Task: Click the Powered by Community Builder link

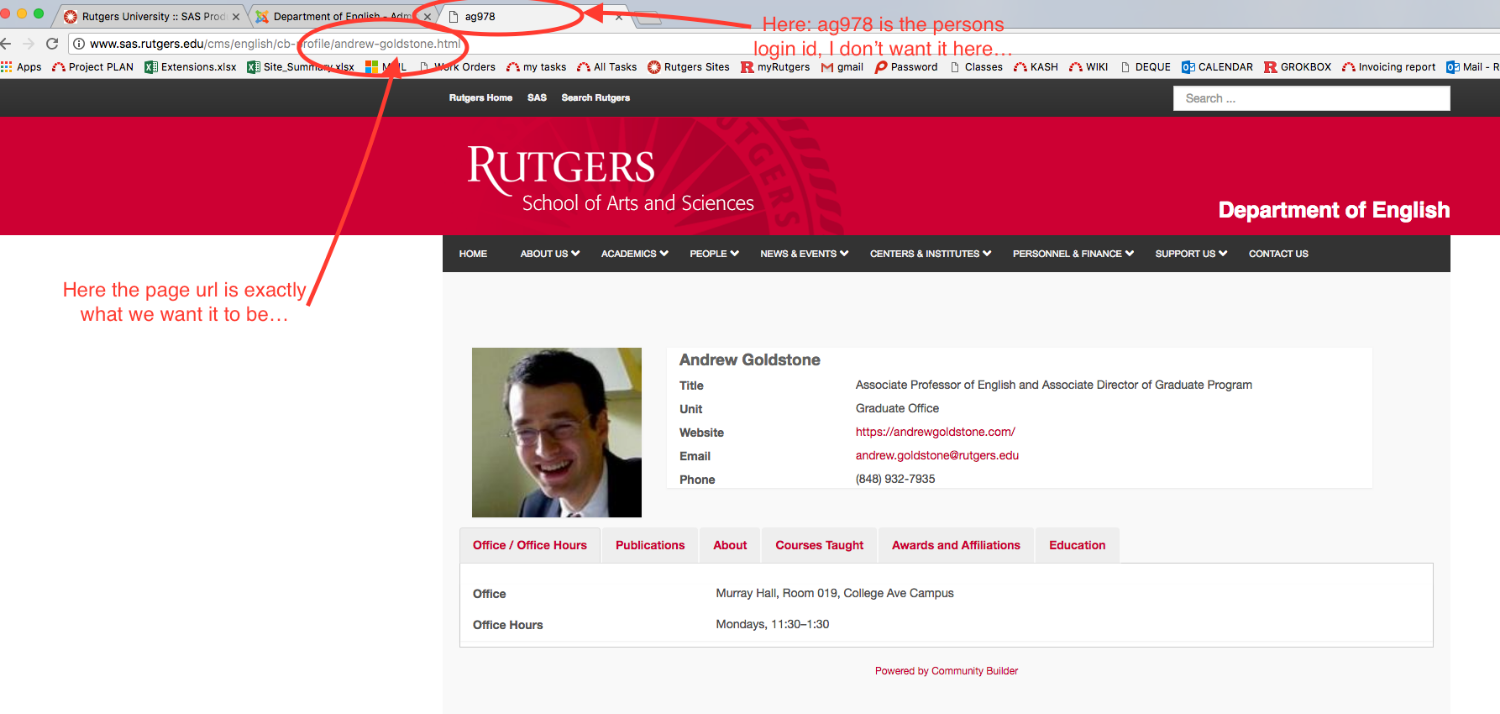Action: (946, 671)
